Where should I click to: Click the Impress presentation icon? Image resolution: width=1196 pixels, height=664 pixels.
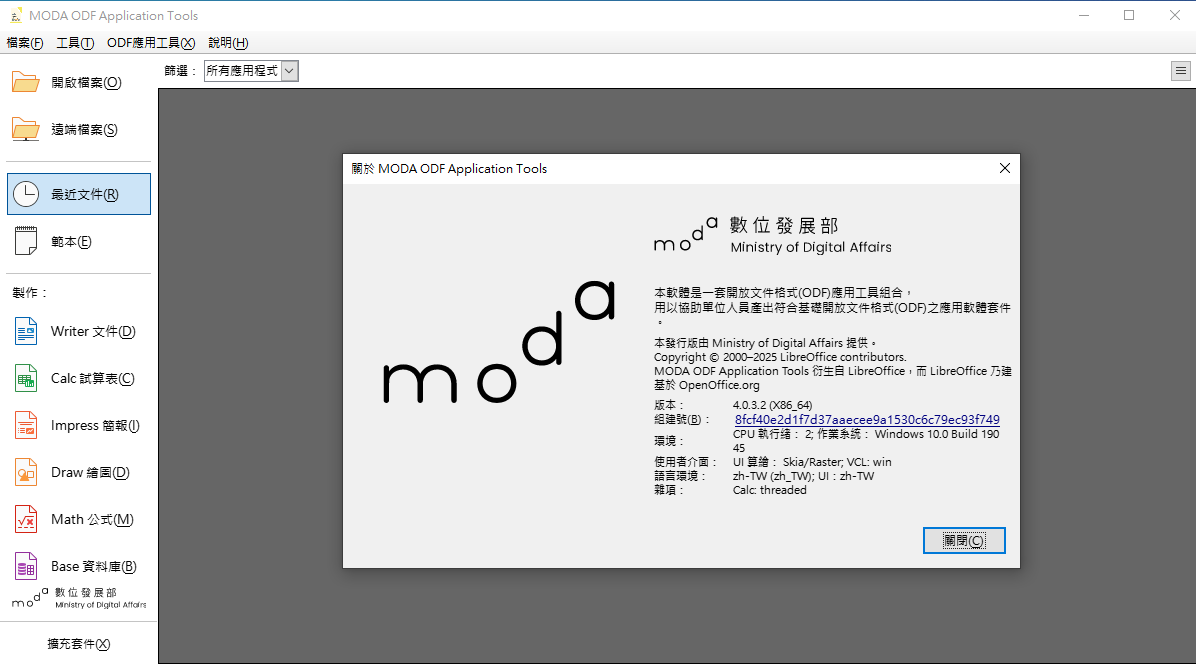tap(26, 425)
